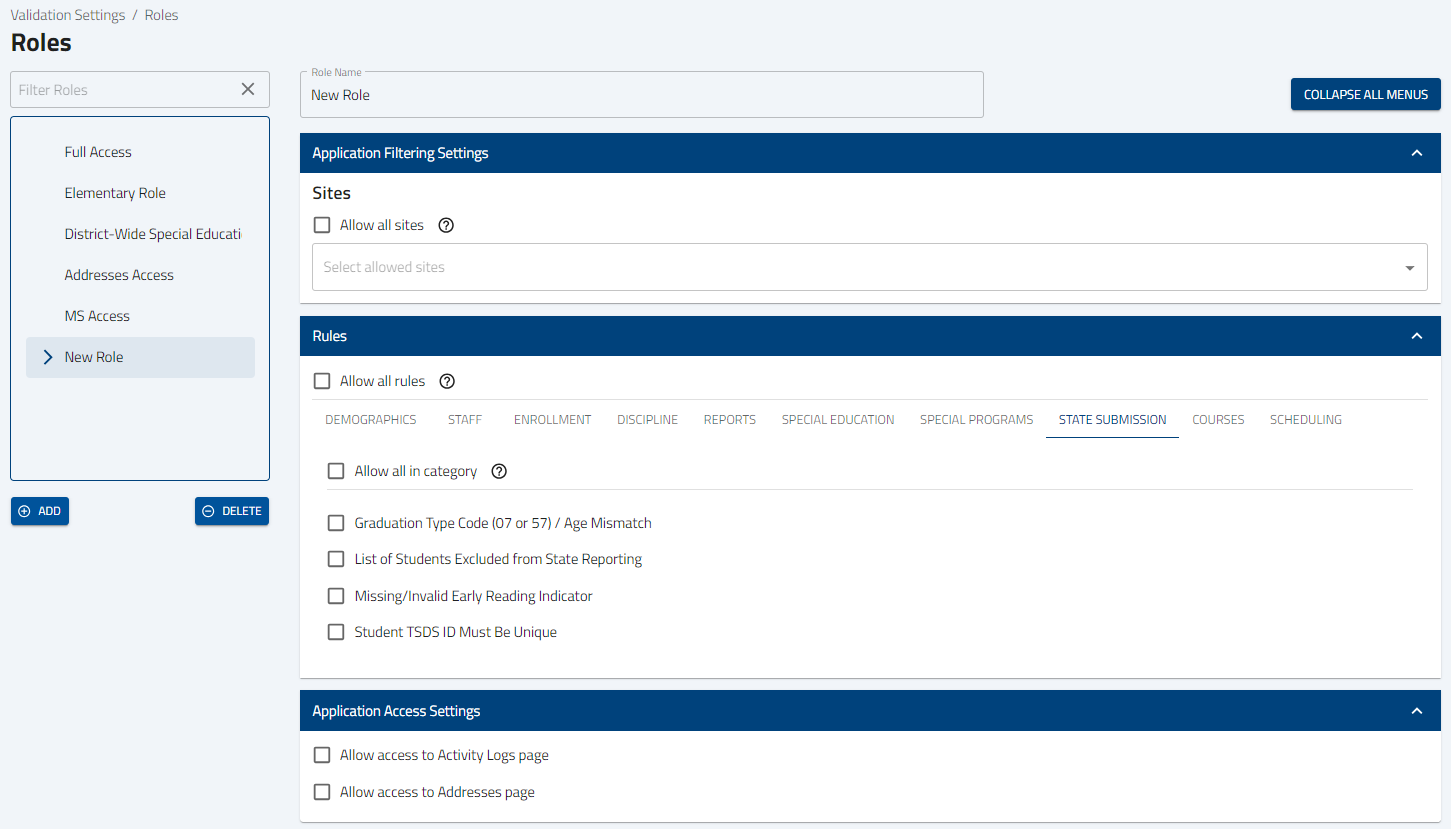This screenshot has width=1451, height=829.
Task: Collapse the Rules section
Action: (x=1416, y=336)
